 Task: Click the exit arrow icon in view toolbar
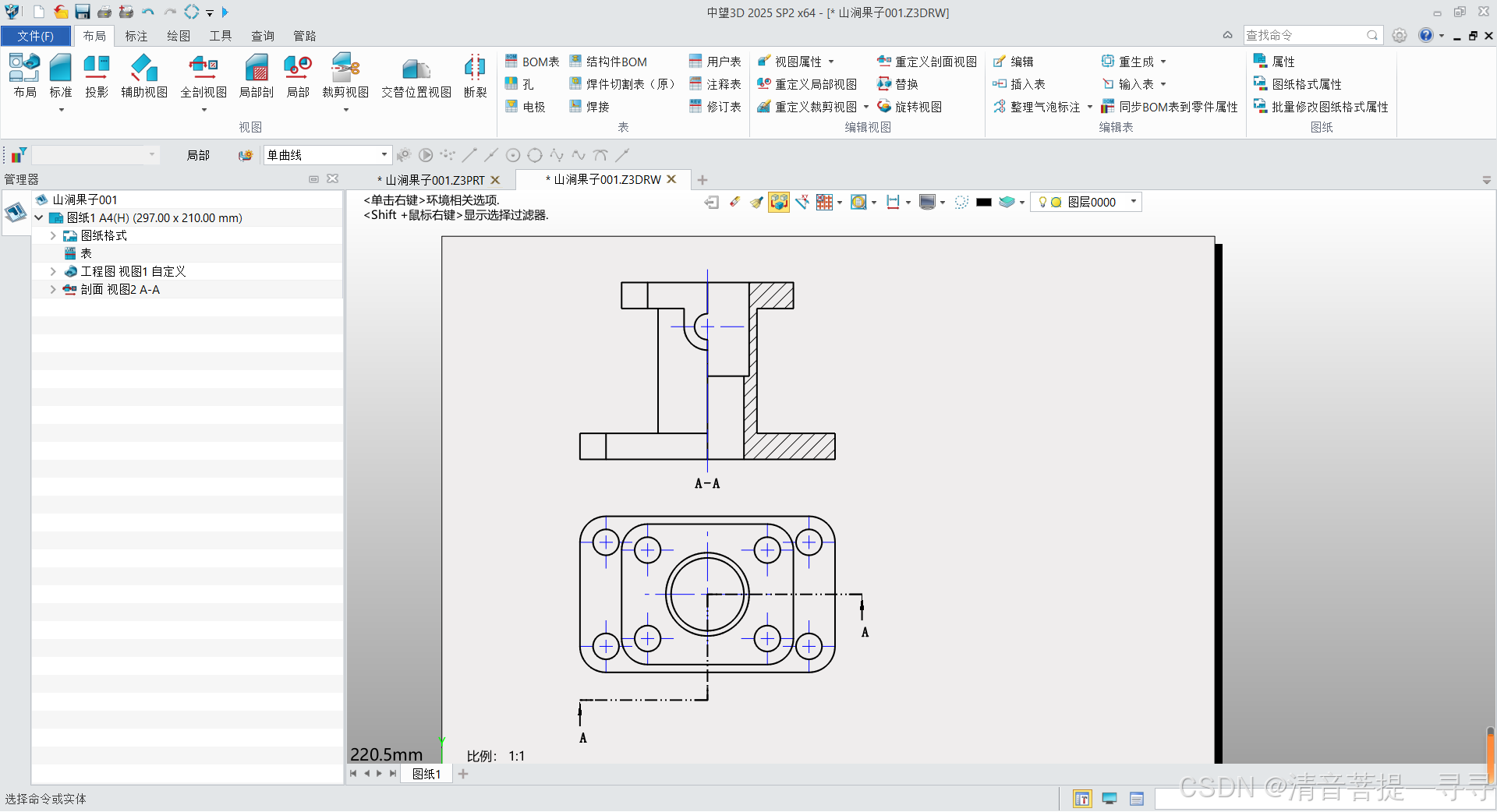[711, 202]
